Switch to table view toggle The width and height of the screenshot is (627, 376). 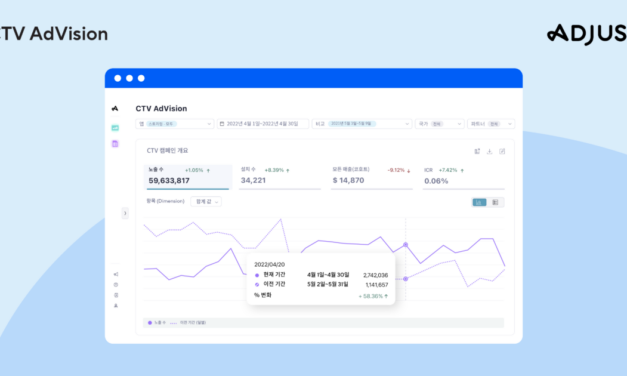click(495, 202)
